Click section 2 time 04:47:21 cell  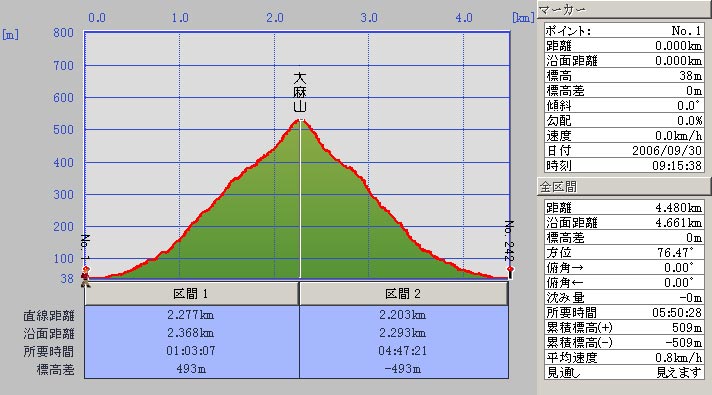(x=403, y=351)
